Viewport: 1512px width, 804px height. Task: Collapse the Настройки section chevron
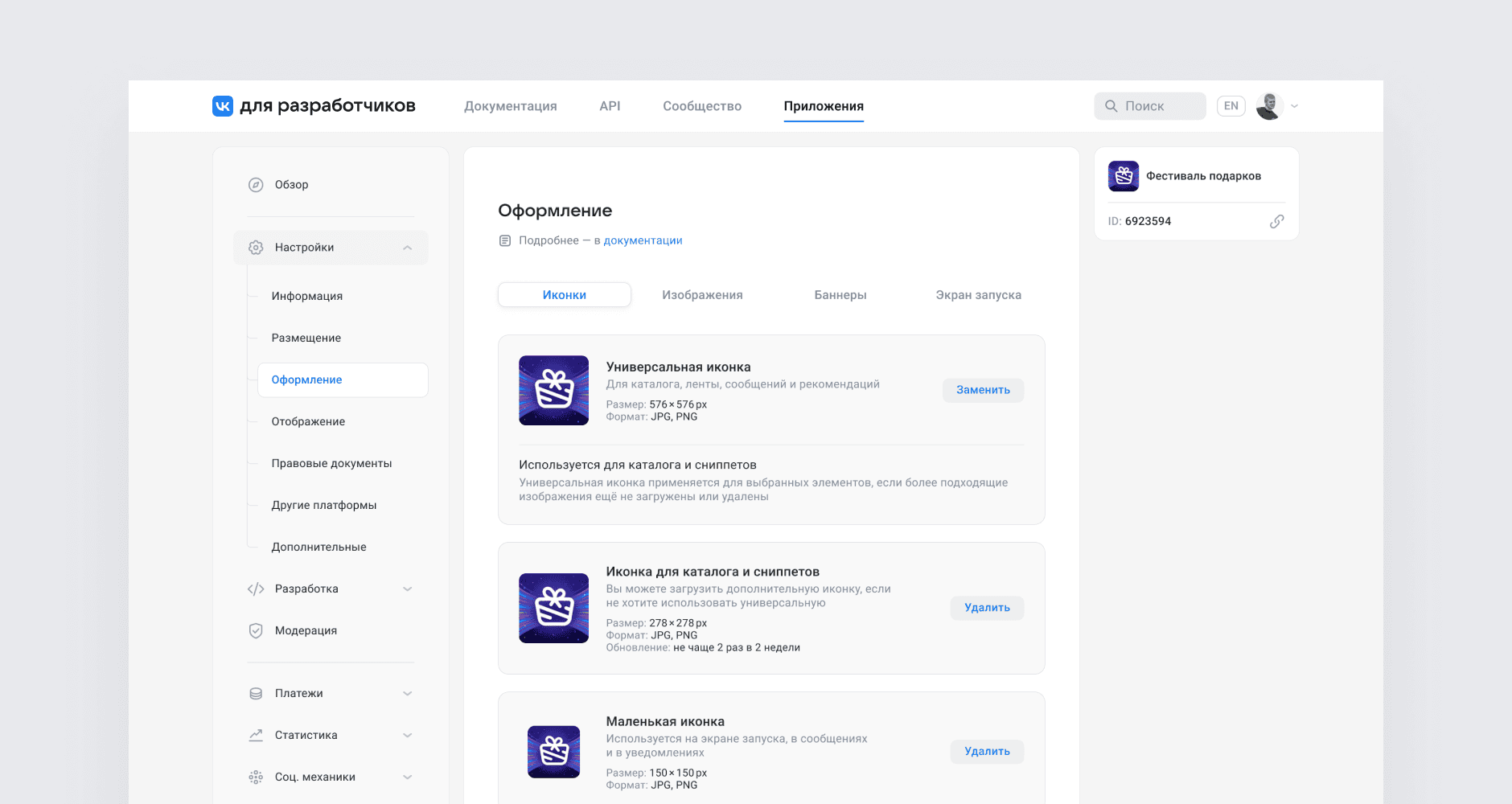408,248
